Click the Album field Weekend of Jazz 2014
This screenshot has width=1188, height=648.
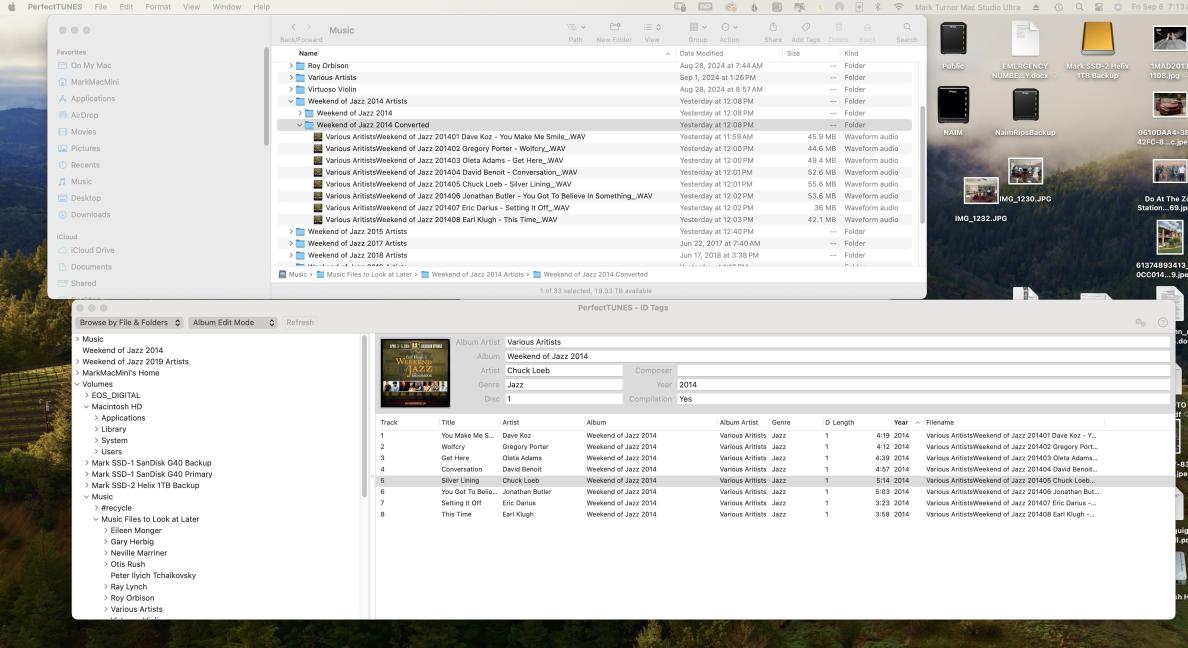point(837,356)
